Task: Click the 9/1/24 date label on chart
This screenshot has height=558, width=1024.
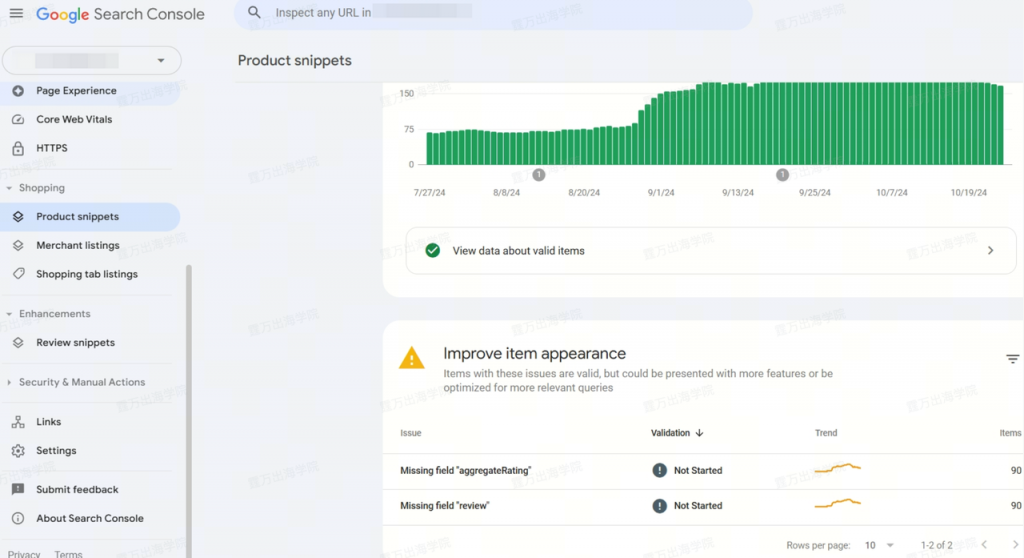Action: 661,193
